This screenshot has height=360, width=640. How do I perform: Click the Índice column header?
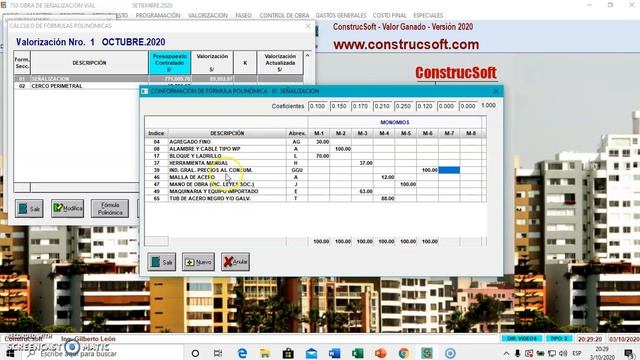(156, 133)
